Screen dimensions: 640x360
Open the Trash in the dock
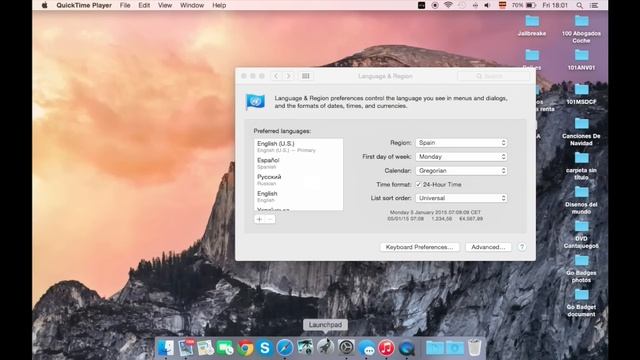pos(474,348)
